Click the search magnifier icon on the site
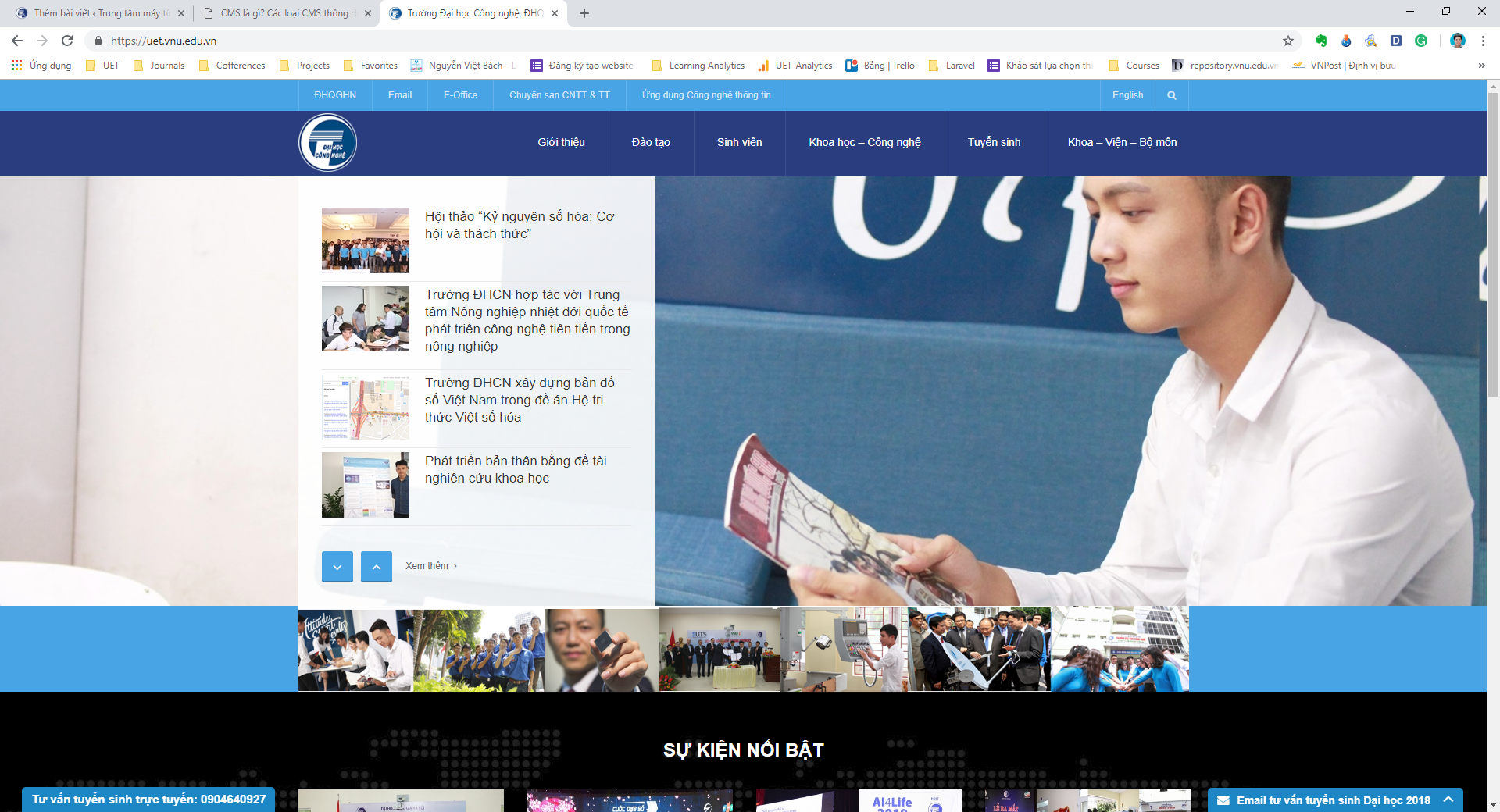 pyautogui.click(x=1172, y=95)
